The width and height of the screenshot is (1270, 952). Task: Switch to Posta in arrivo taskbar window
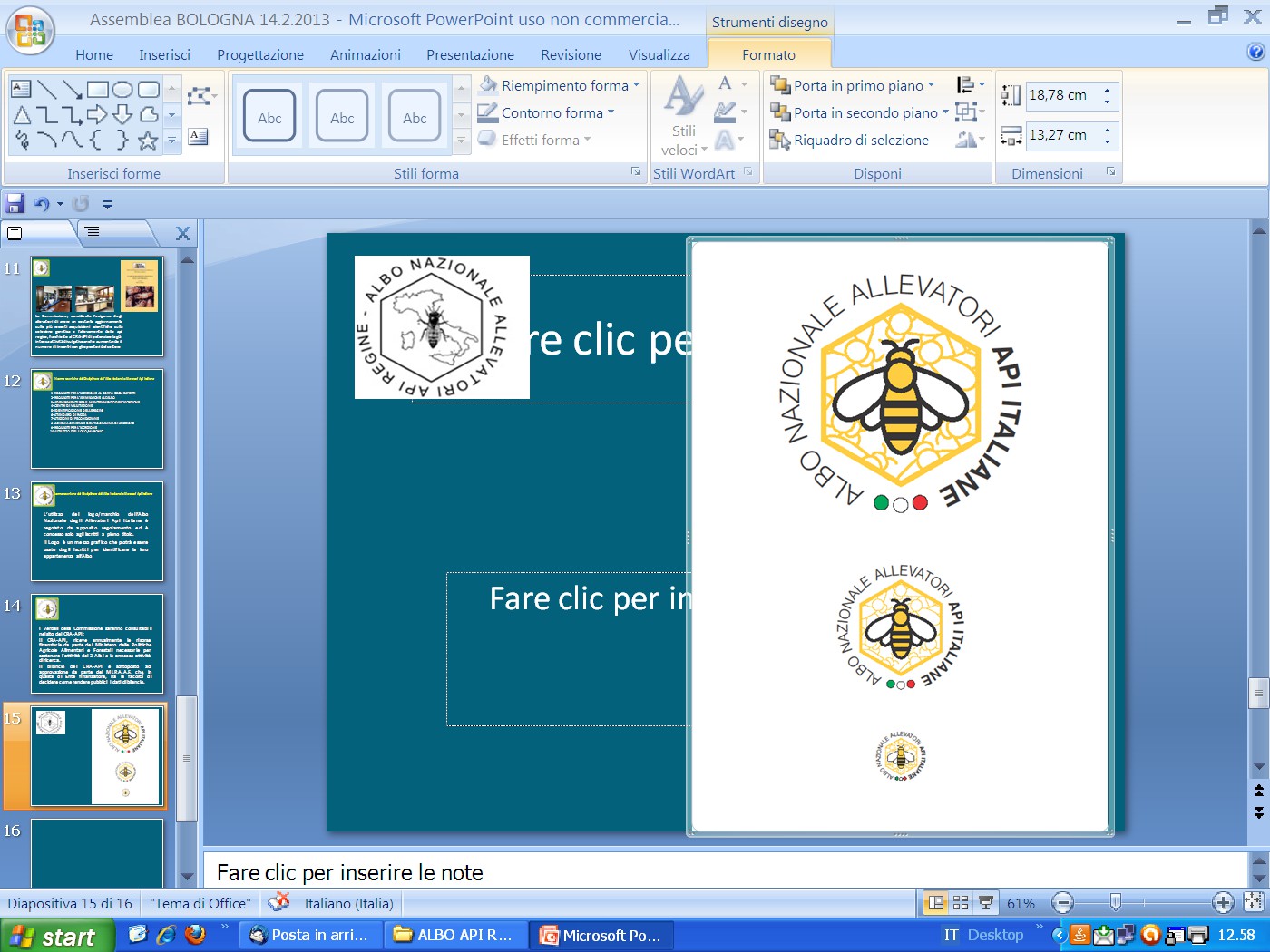311,935
